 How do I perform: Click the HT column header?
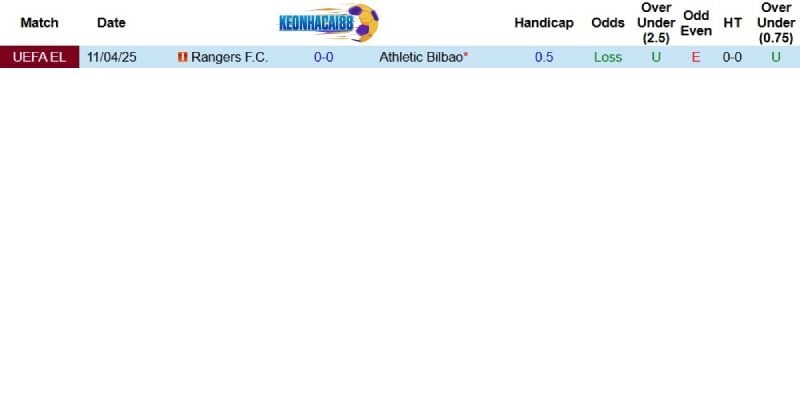[x=732, y=22]
